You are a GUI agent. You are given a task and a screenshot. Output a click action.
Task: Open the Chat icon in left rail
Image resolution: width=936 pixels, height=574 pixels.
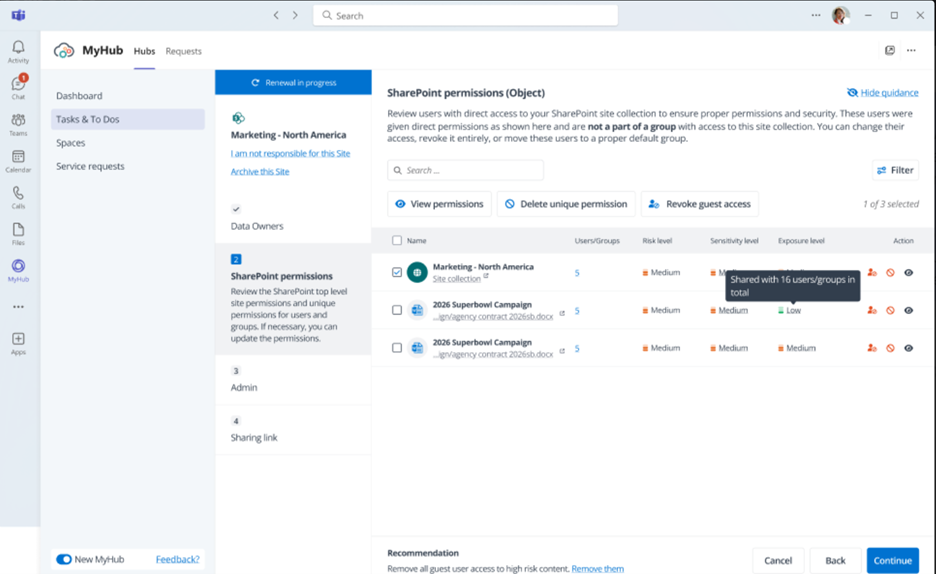(18, 87)
